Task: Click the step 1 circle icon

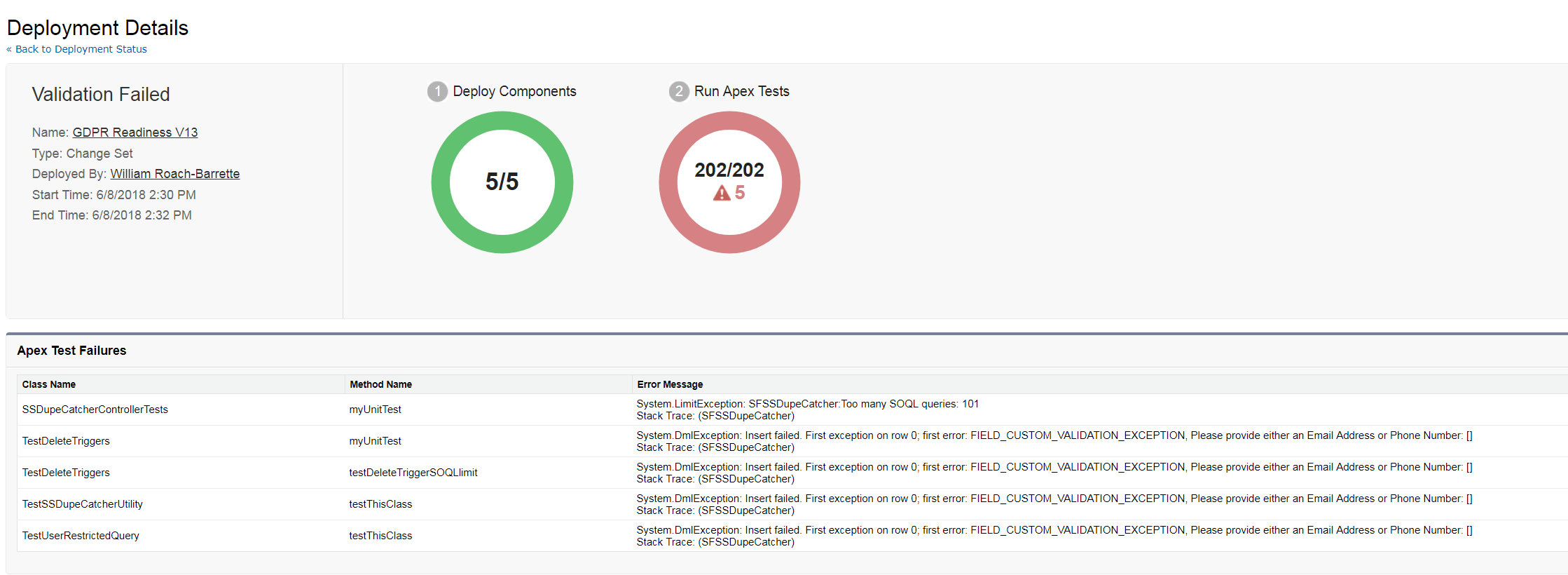Action: (437, 92)
